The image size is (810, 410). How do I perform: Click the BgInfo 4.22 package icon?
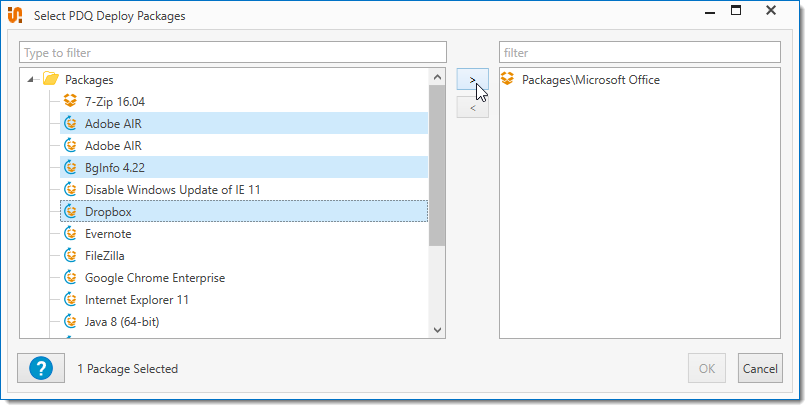point(70,167)
